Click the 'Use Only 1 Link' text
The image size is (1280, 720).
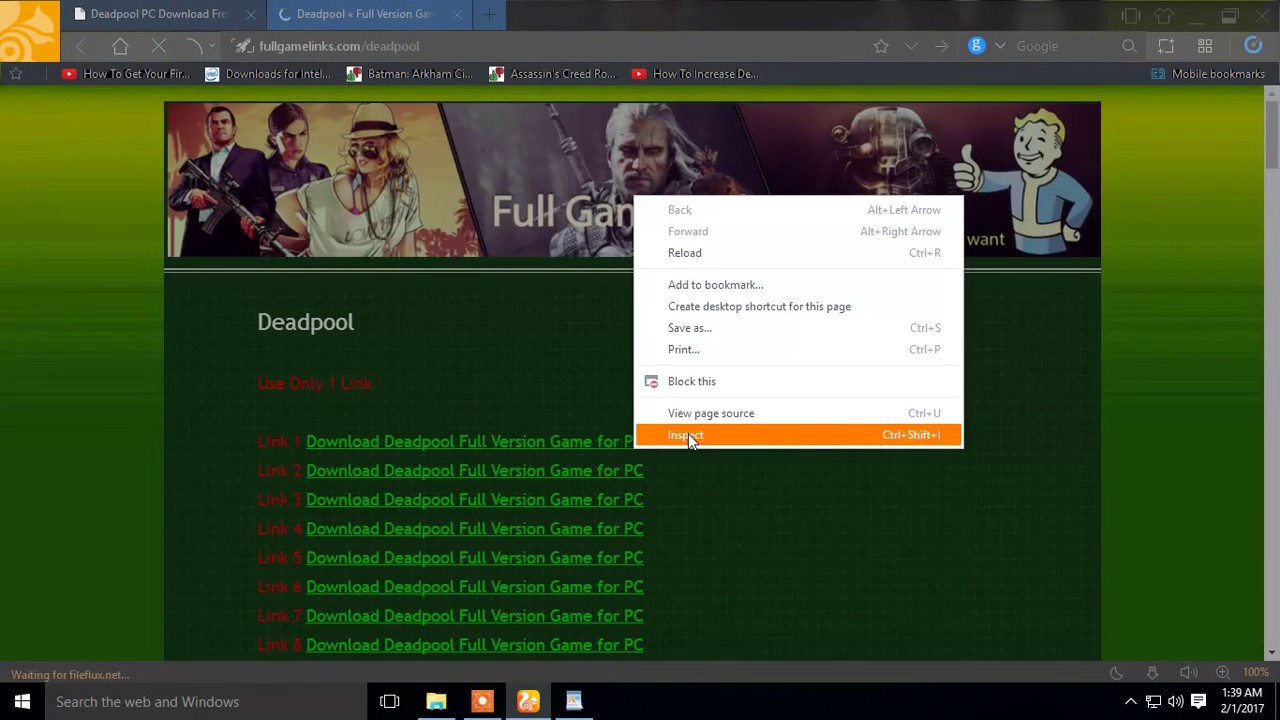click(x=315, y=383)
